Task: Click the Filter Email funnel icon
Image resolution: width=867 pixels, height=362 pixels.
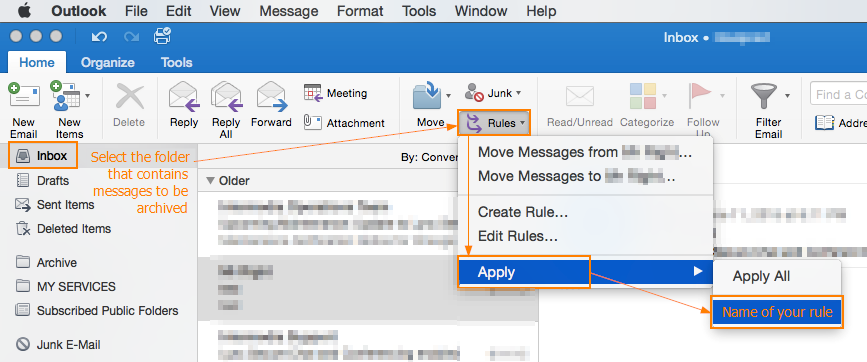Action: click(x=764, y=96)
